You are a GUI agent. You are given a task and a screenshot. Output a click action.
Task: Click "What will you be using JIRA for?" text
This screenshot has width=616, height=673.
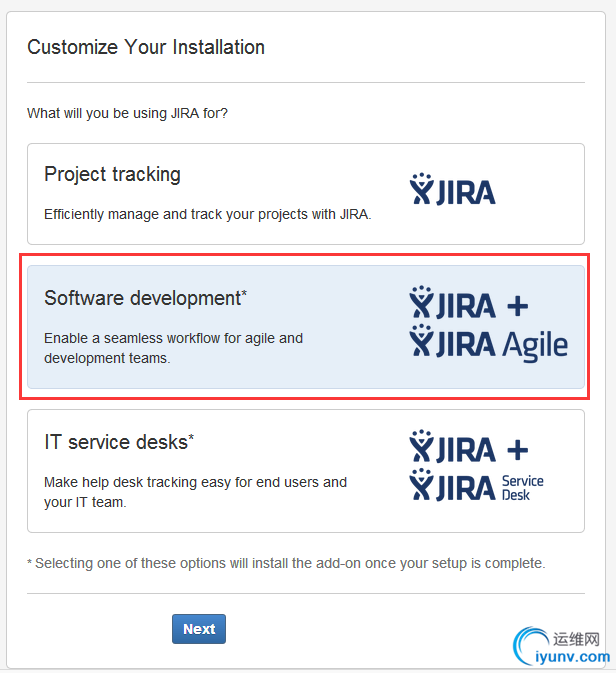click(x=127, y=113)
